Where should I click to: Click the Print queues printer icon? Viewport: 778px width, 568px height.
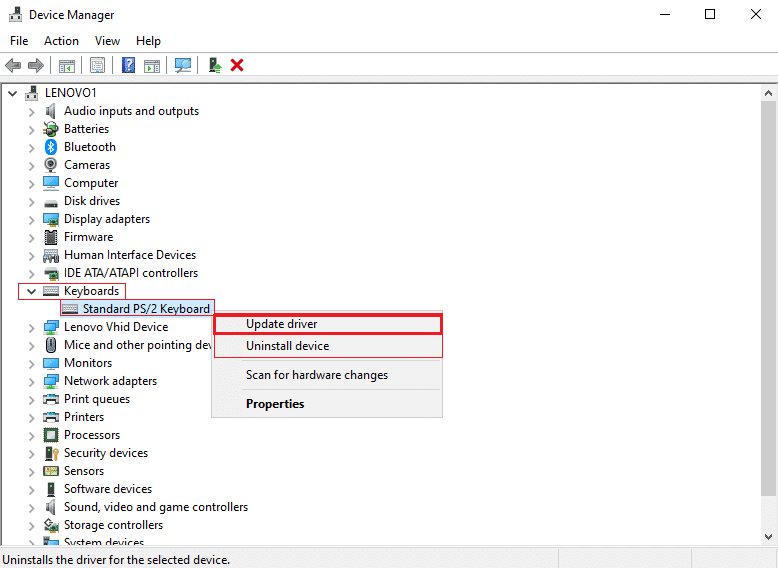click(x=51, y=399)
